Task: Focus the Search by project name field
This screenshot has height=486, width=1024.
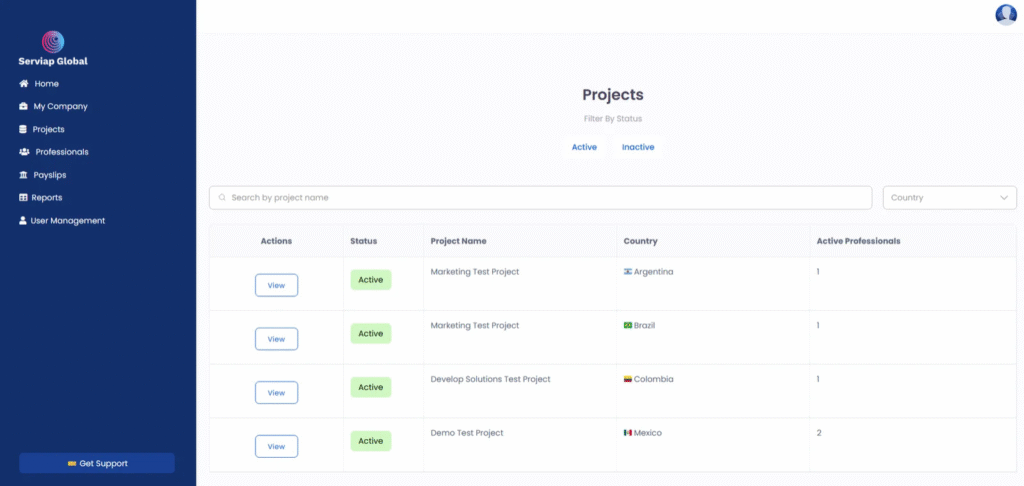Action: pos(540,198)
